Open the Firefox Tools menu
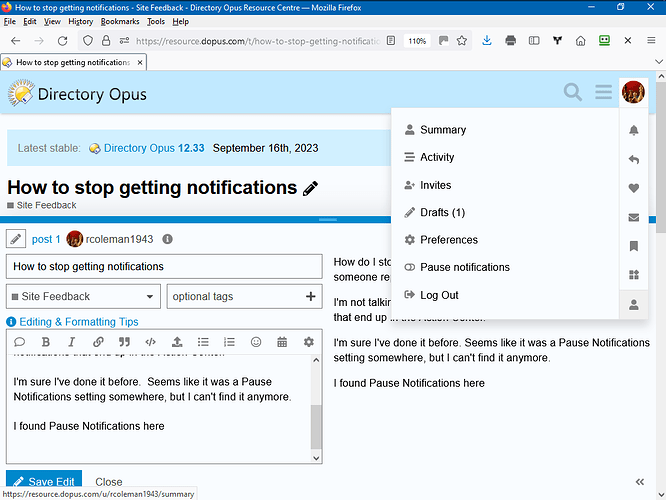The width and height of the screenshot is (666, 500). click(156, 21)
